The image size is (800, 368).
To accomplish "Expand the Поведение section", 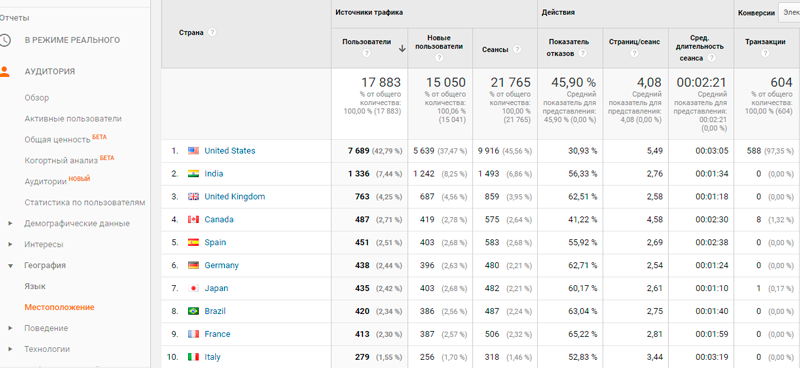I will pyautogui.click(x=10, y=328).
